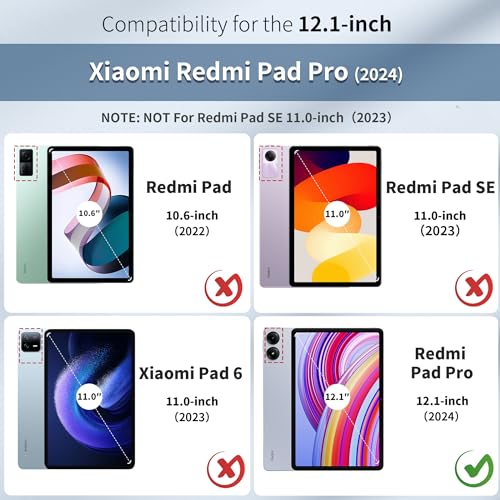
Task: Click the 12.1" size circle on Redmi Pad Pro
Action: pos(337,397)
